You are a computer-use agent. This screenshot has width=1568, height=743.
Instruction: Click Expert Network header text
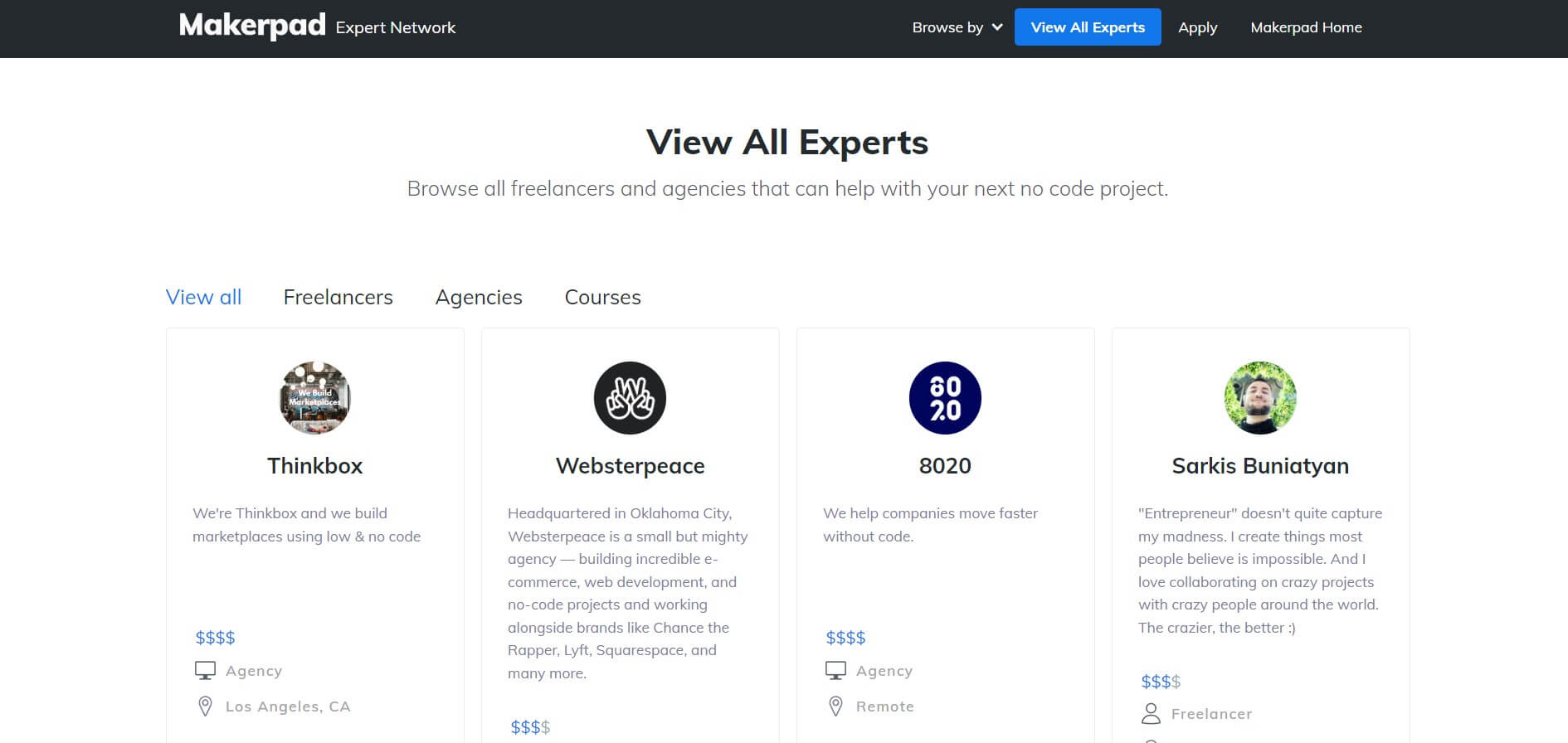(396, 27)
